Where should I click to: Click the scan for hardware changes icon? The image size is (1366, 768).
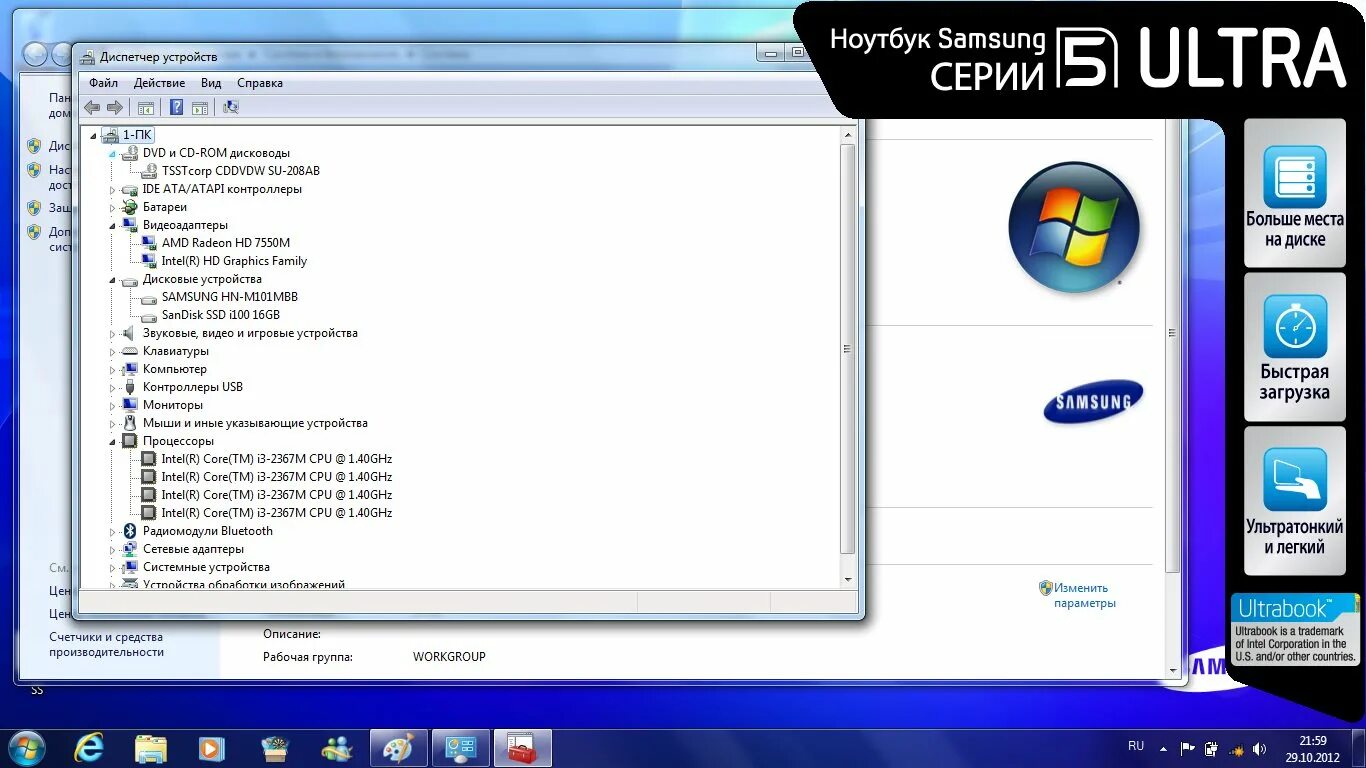click(x=231, y=107)
